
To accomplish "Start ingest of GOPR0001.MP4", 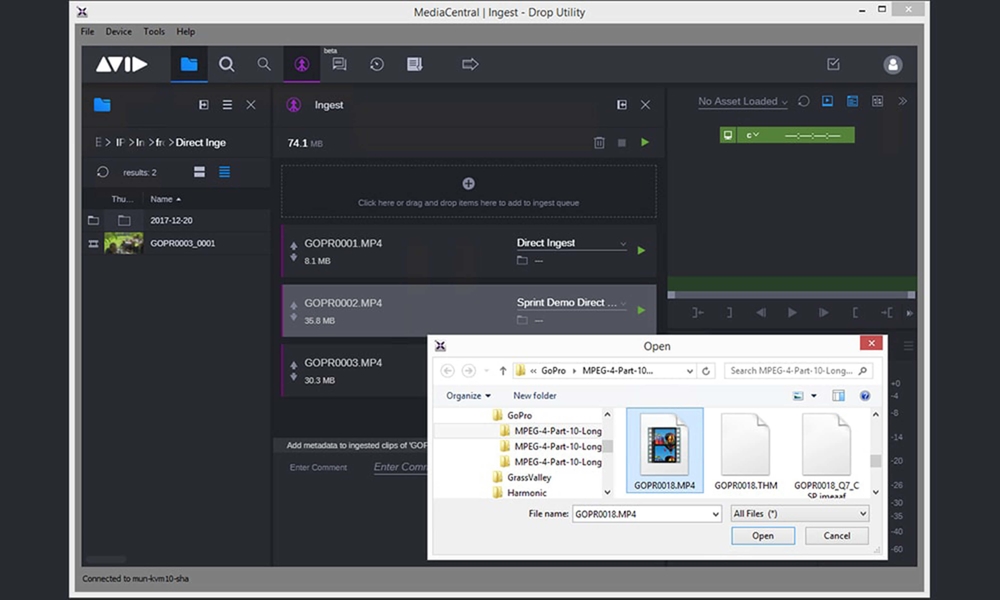I will coord(642,251).
